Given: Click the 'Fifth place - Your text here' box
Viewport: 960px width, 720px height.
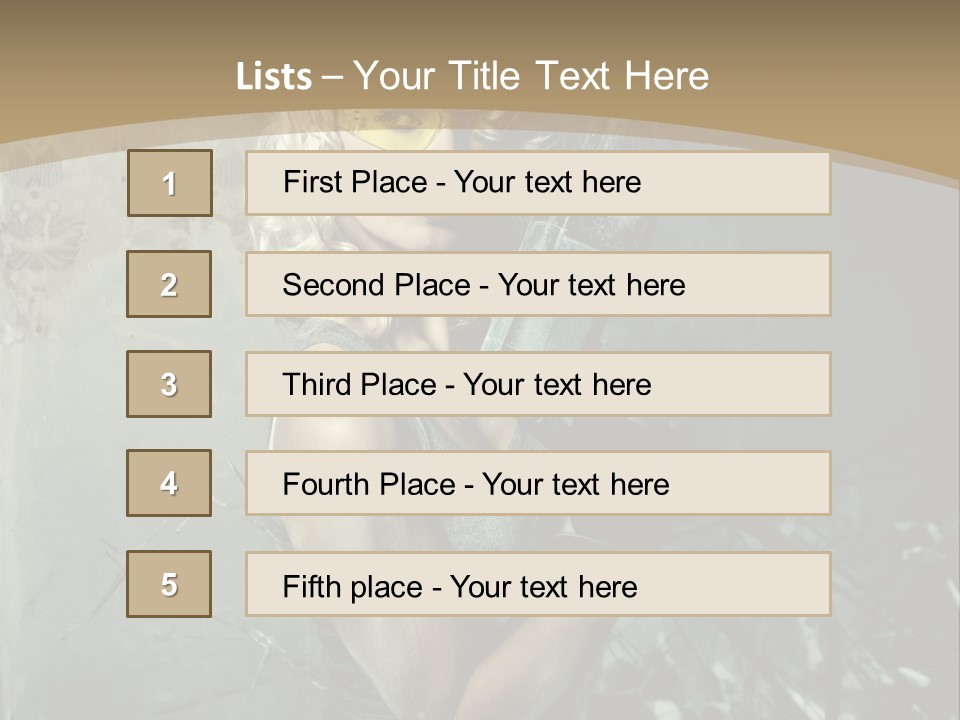Looking at the screenshot, I should point(538,585).
